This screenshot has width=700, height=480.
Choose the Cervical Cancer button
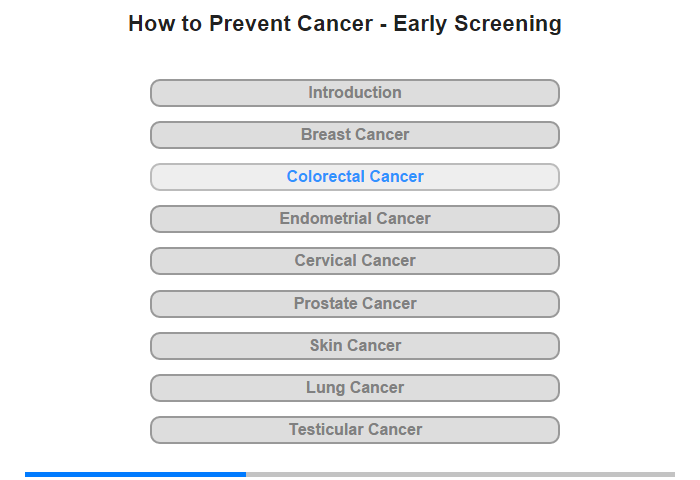point(355,261)
